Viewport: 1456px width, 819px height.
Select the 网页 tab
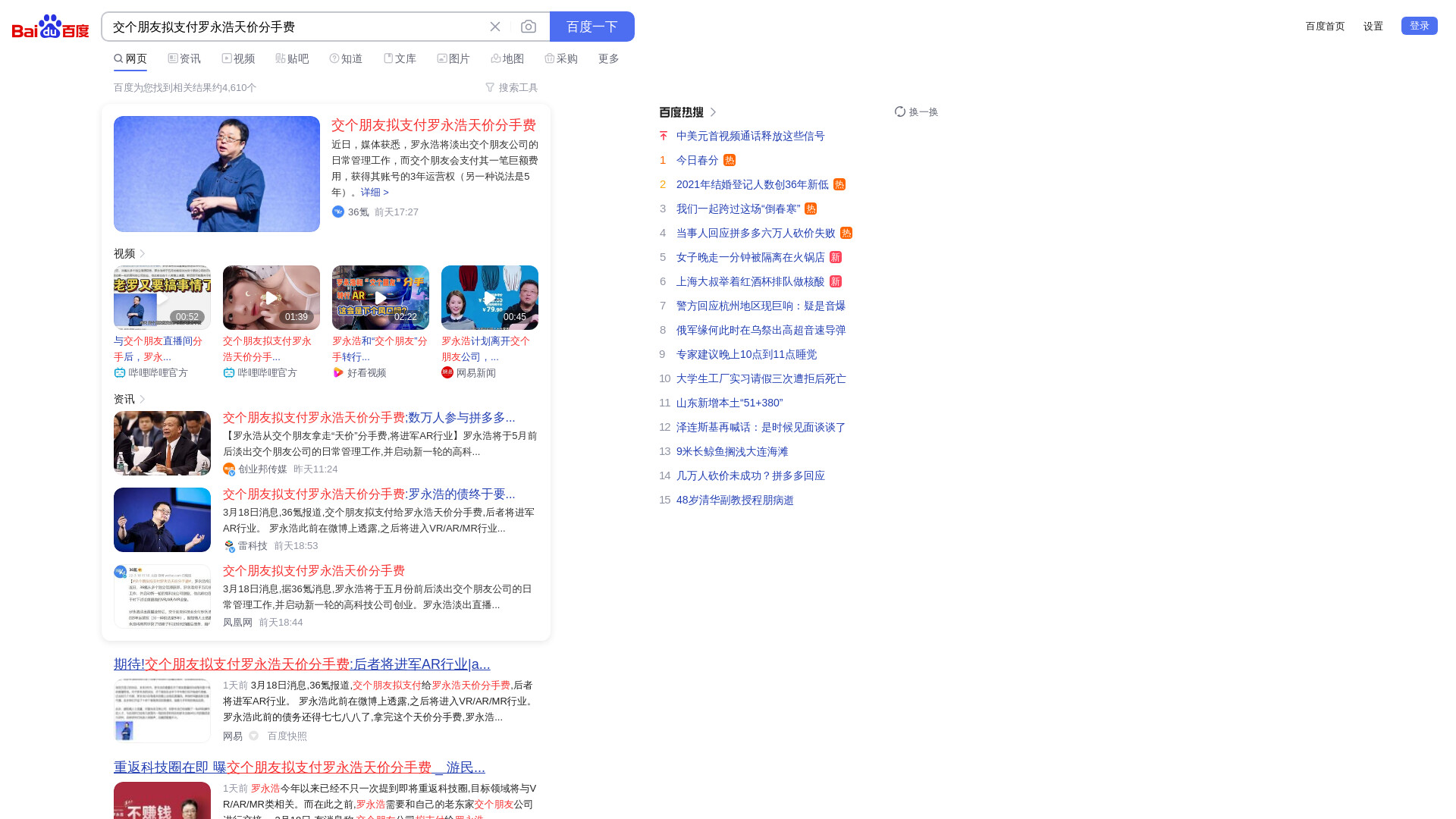(130, 58)
